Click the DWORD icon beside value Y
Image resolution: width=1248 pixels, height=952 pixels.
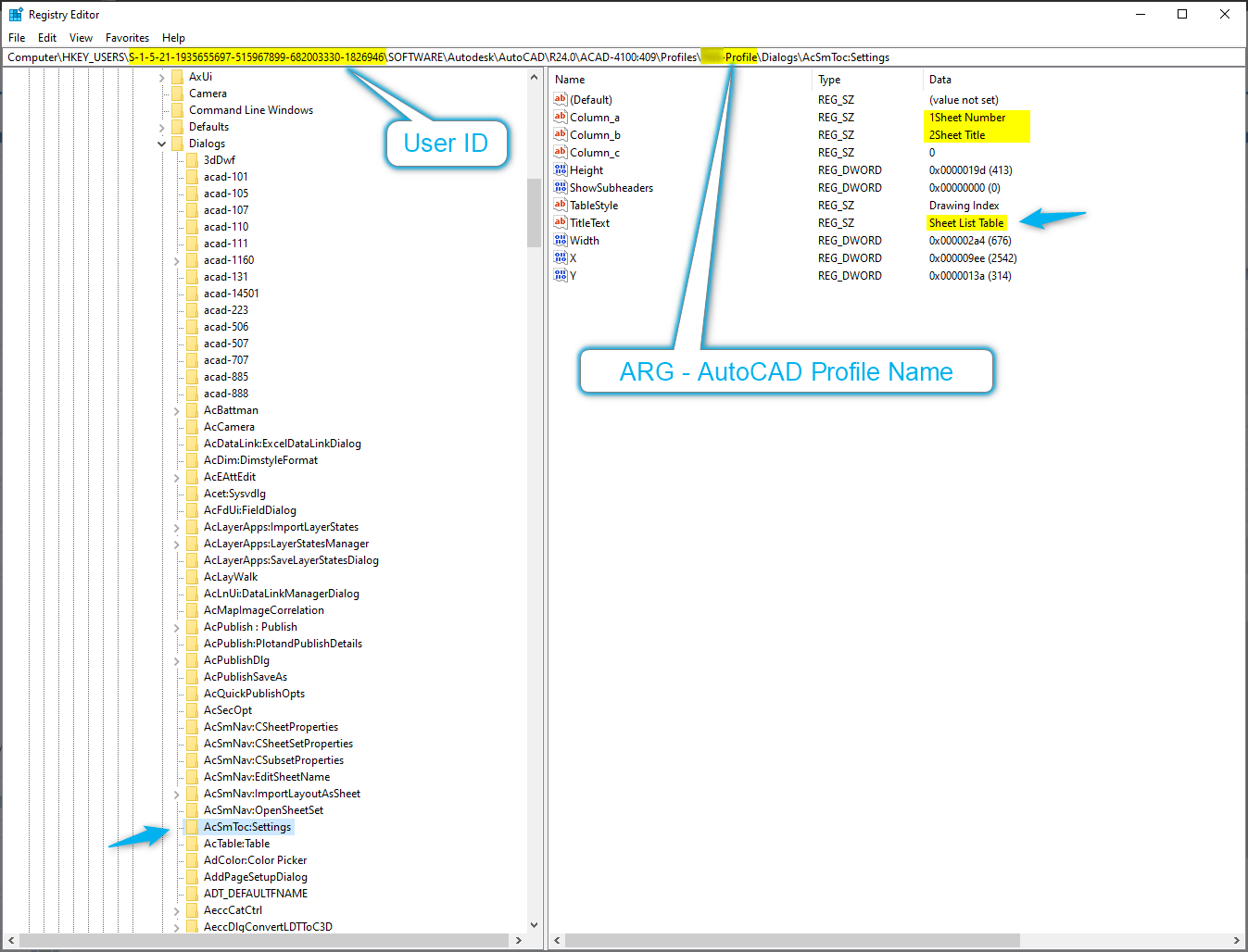pyautogui.click(x=561, y=275)
